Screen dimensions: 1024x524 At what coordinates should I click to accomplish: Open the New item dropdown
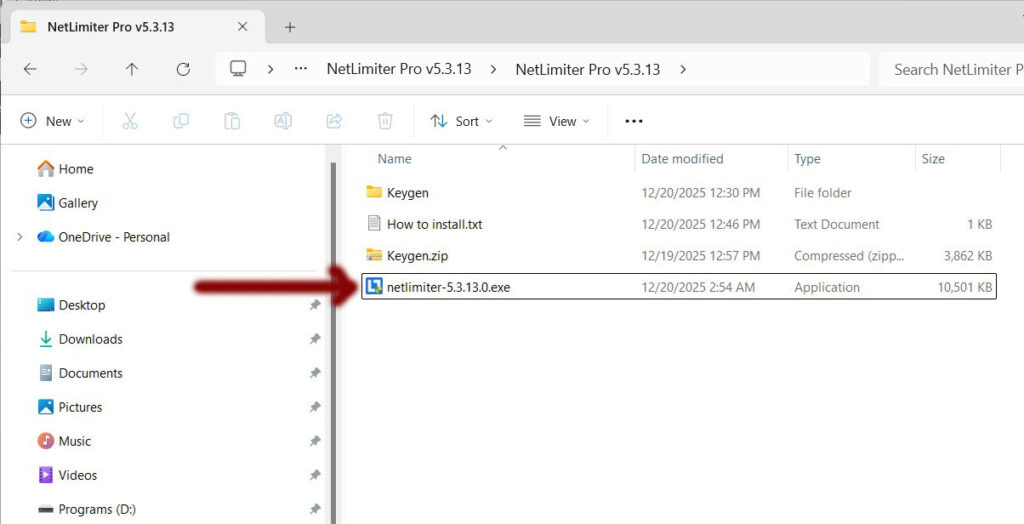click(53, 121)
